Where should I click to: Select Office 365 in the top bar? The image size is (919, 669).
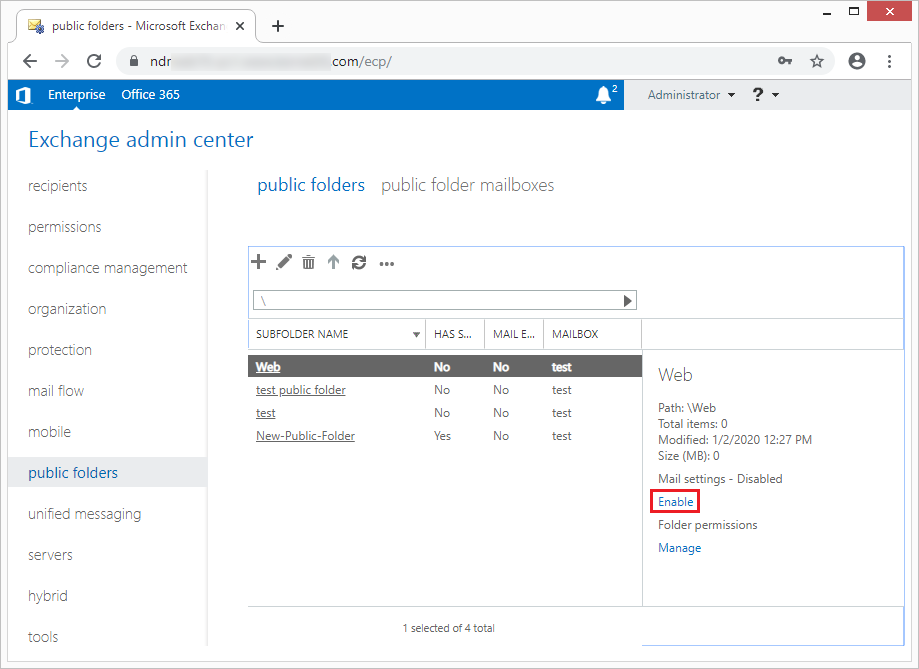click(151, 95)
